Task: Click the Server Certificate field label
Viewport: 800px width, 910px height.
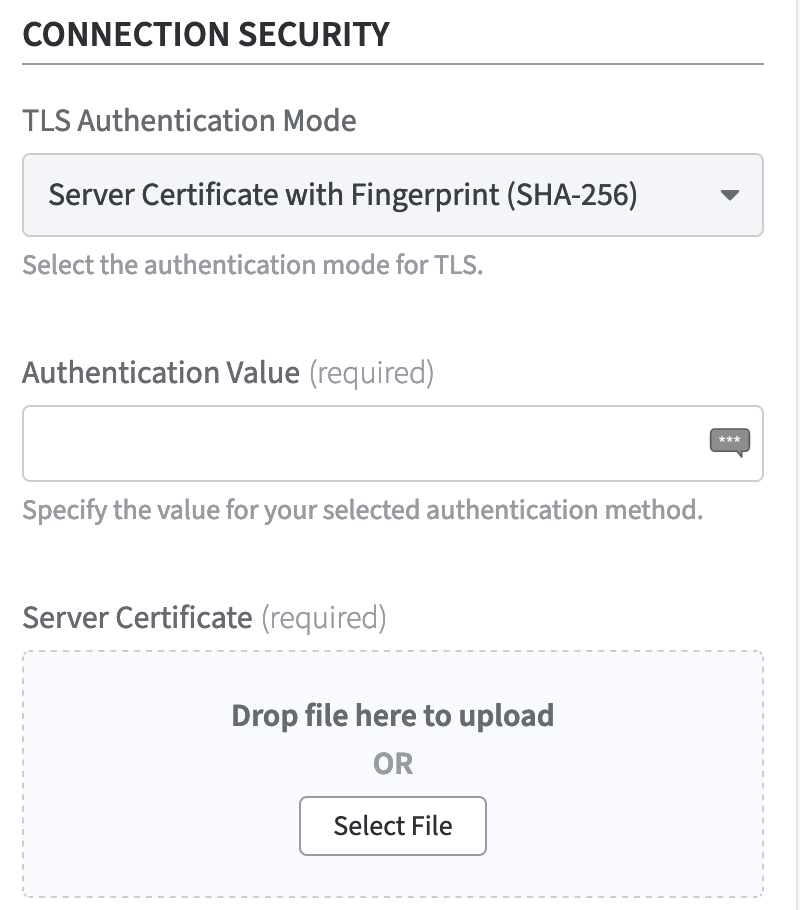Action: point(137,617)
